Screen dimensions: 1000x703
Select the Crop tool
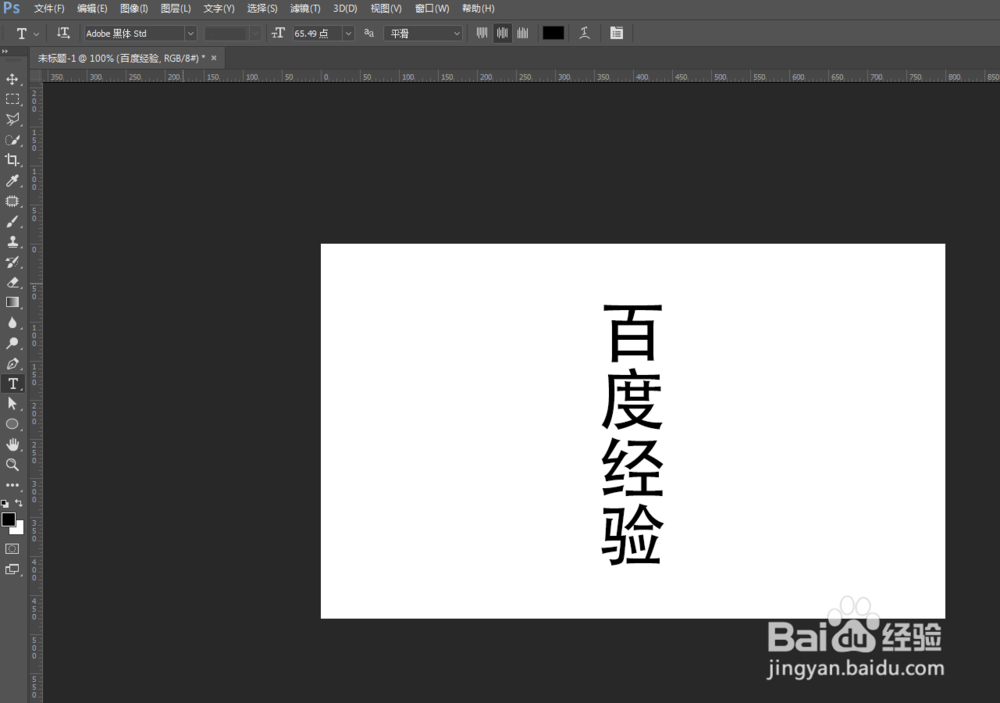[13, 160]
